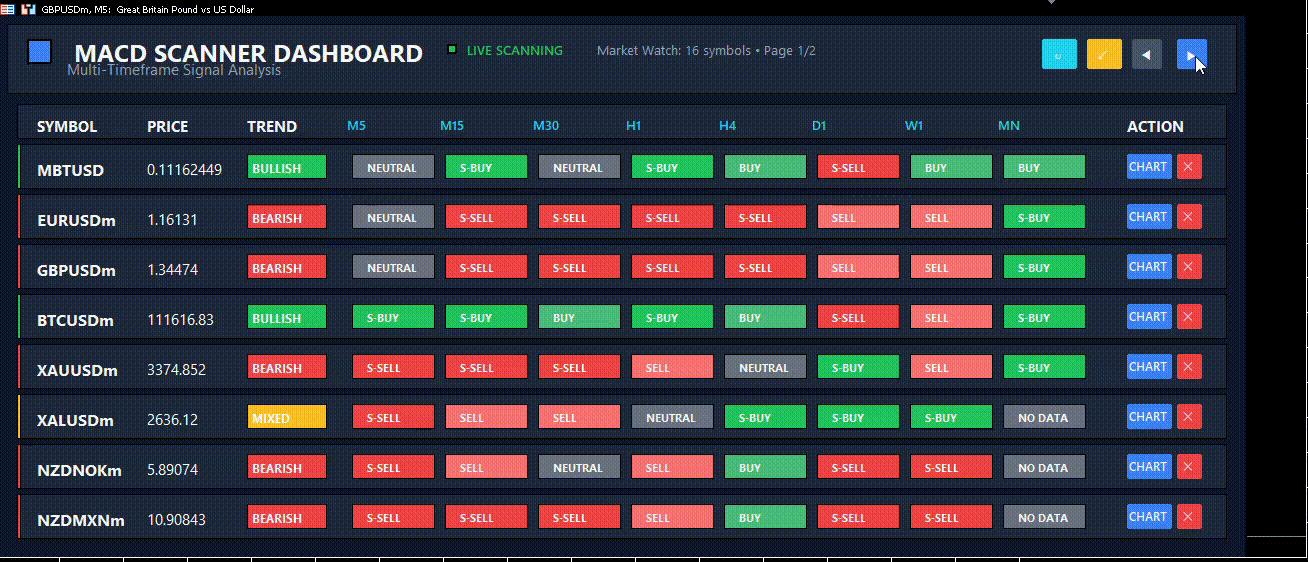
Task: Click XALUSDm's W1 S-BUY signal cell
Action: click(x=951, y=417)
